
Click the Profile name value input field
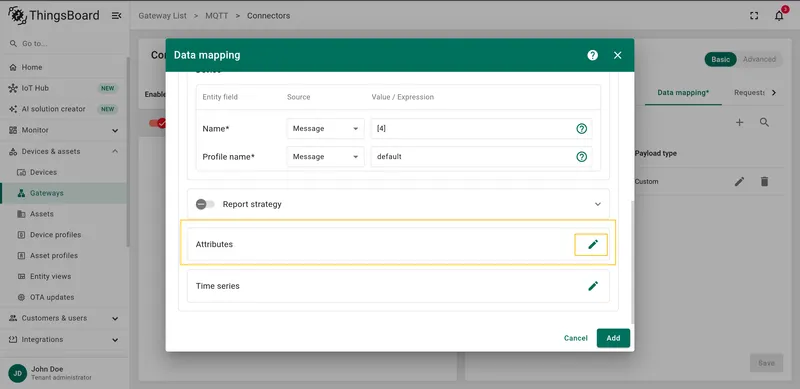point(482,157)
